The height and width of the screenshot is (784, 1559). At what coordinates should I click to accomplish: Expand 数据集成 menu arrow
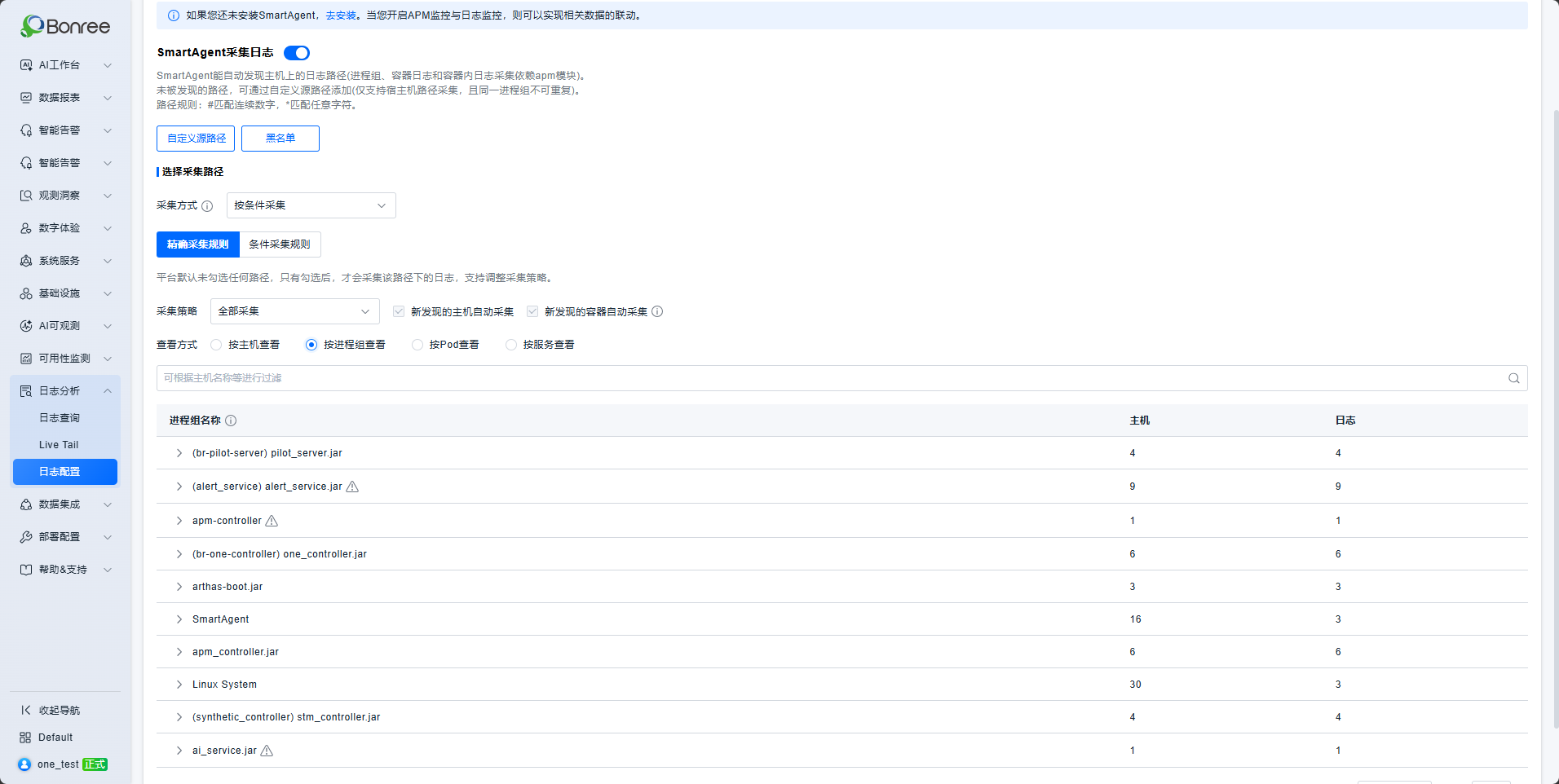[x=108, y=504]
